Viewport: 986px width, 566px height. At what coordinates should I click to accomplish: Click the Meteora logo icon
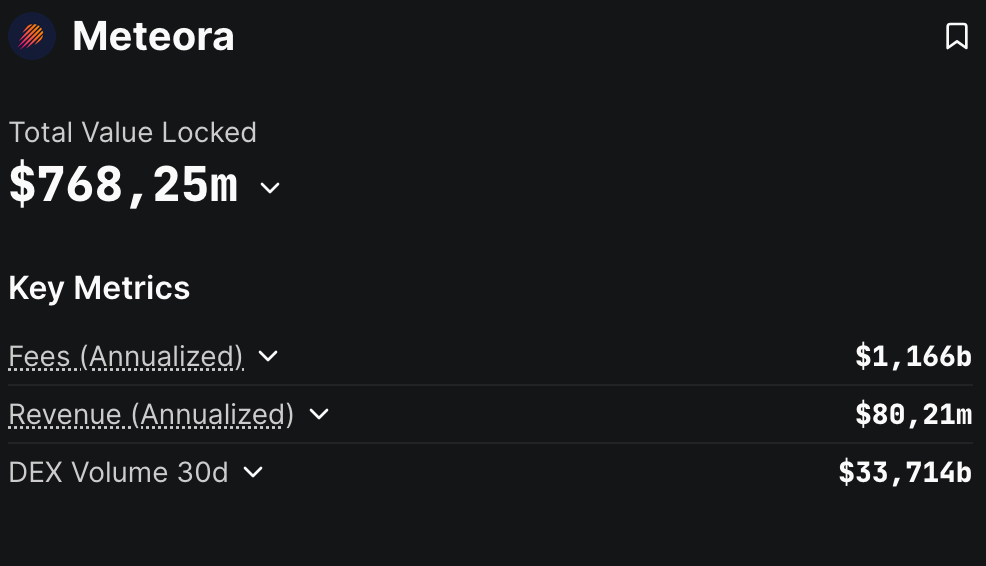(x=32, y=37)
